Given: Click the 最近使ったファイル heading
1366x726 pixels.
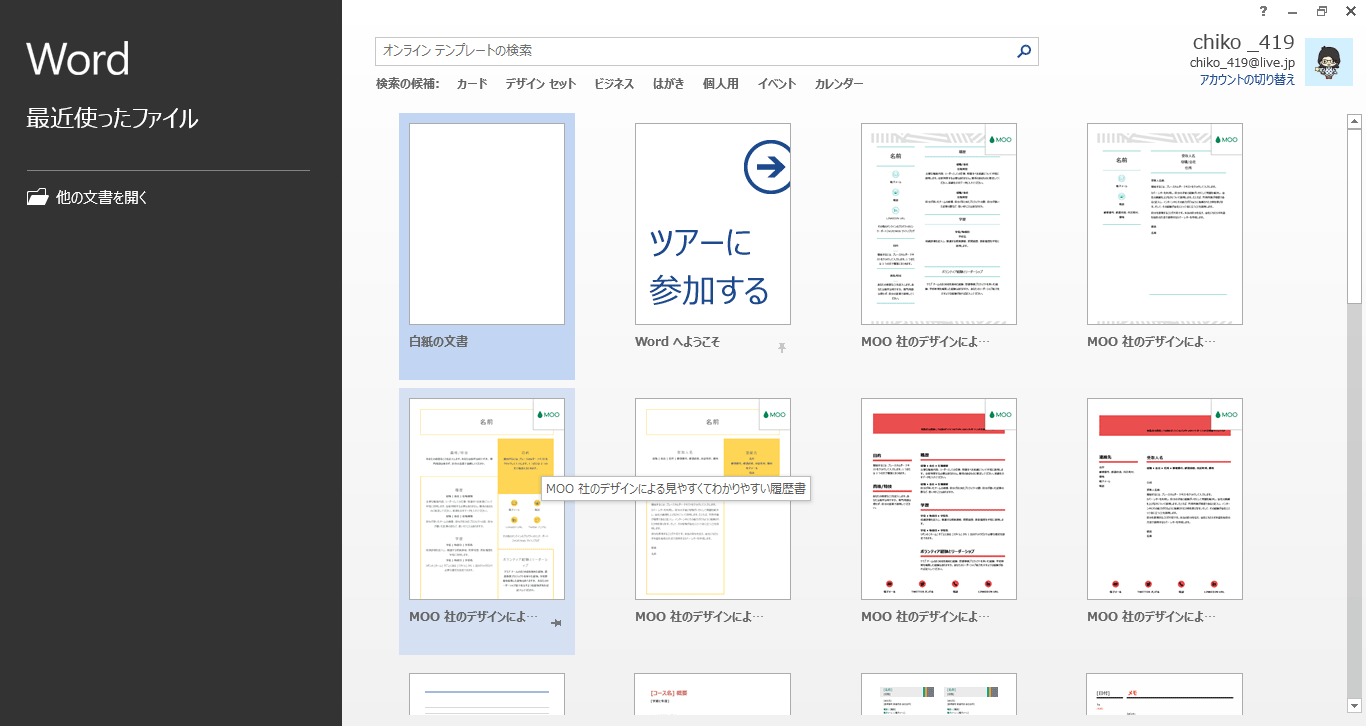Looking at the screenshot, I should 112,118.
